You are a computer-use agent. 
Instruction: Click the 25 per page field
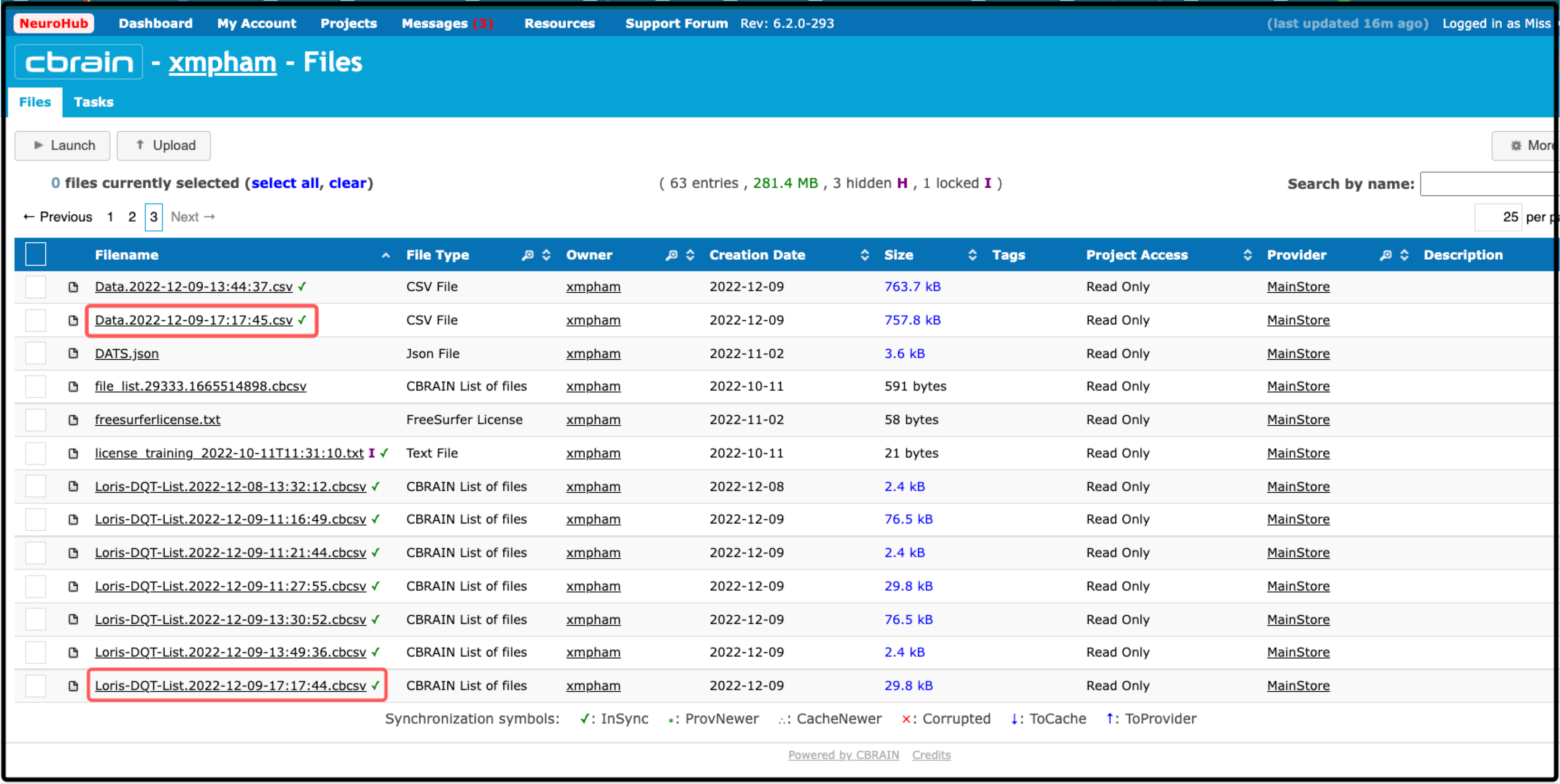click(1498, 217)
